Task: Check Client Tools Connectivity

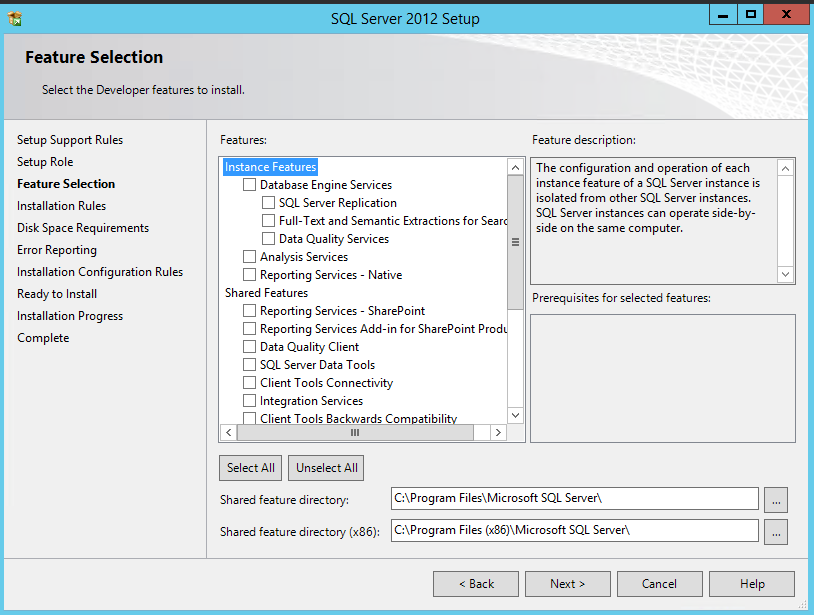Action: (x=249, y=382)
